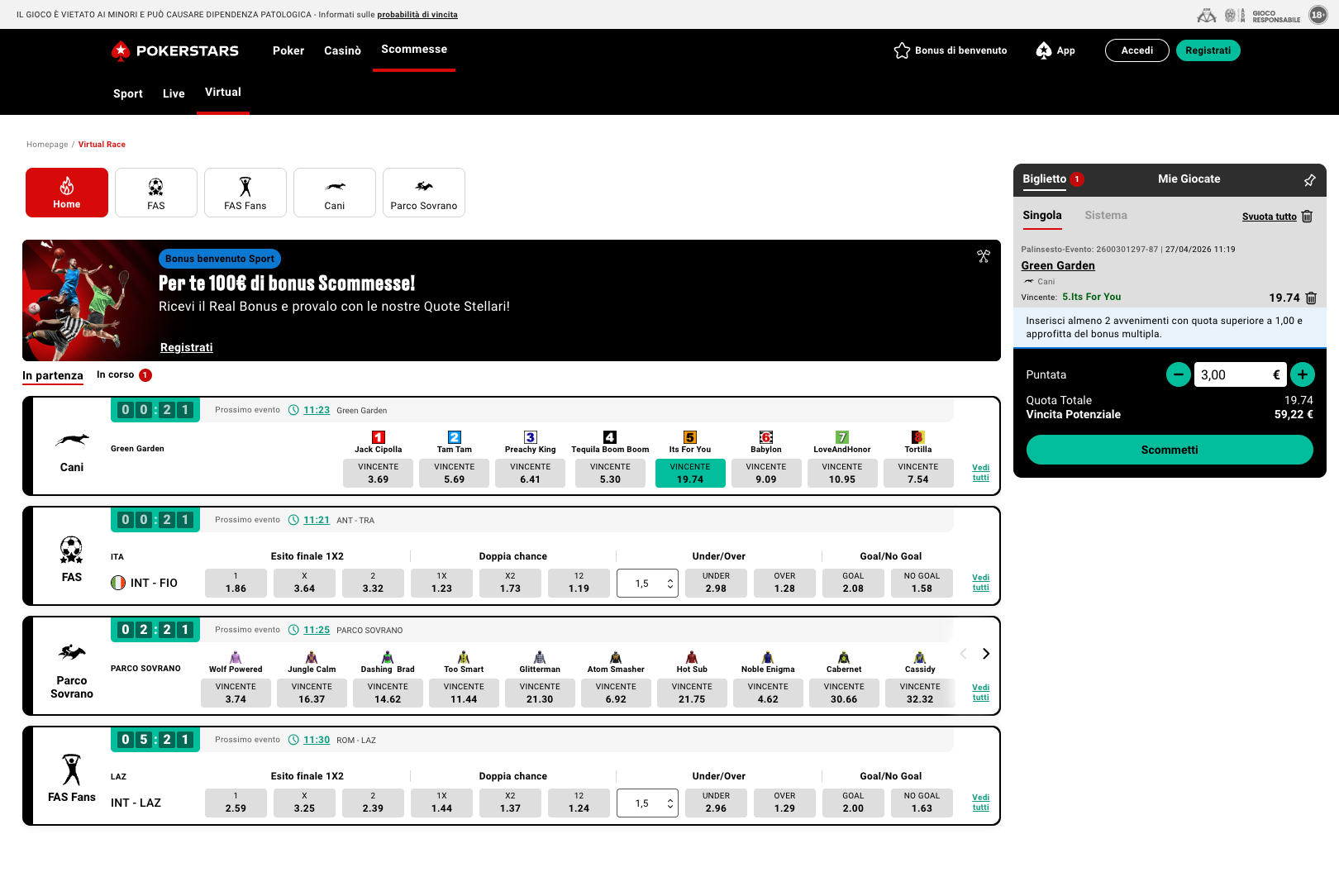
Task: Select Tortilla VINCENTE 7.54 odd
Action: pos(918,473)
